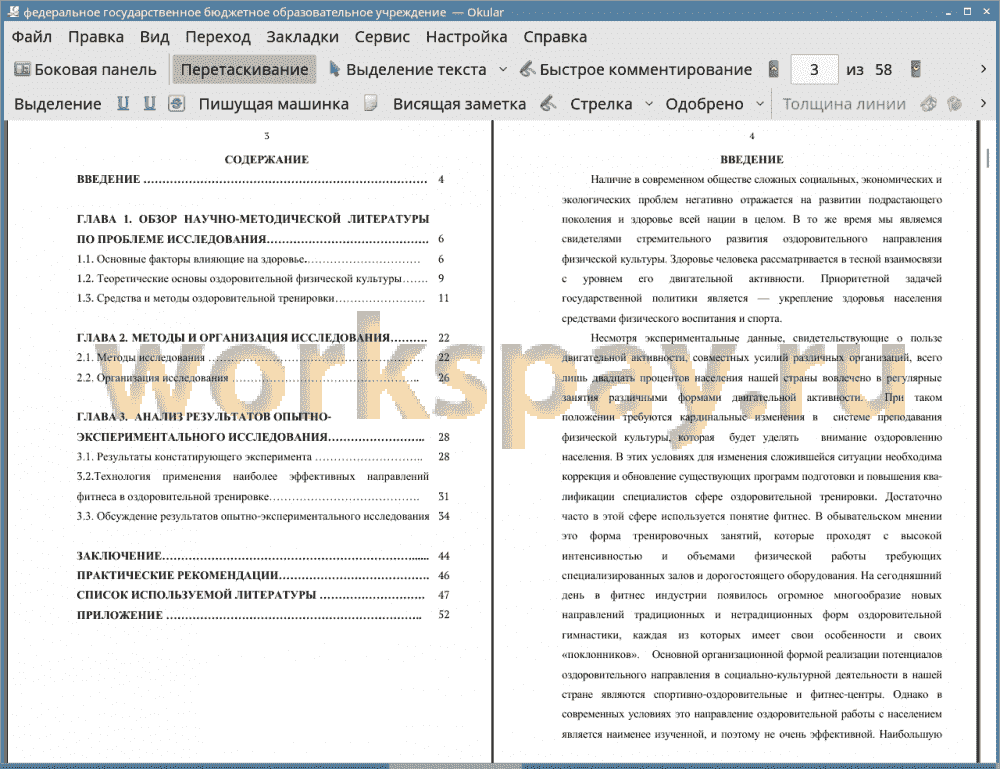Click the second disabled color palette icon
Screen dimensions: 1000x769
click(954, 103)
